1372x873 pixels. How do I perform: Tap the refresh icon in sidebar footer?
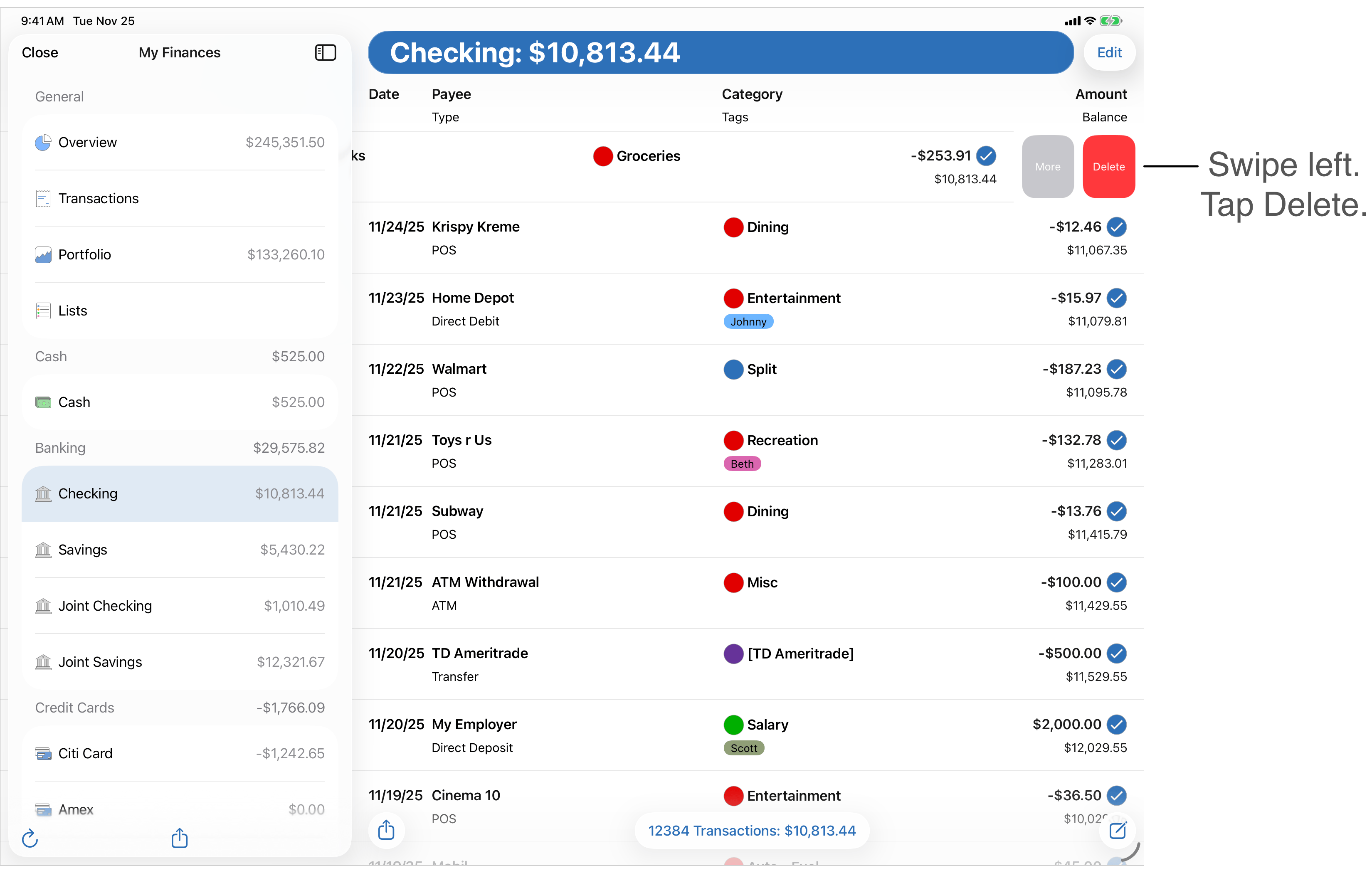30,838
